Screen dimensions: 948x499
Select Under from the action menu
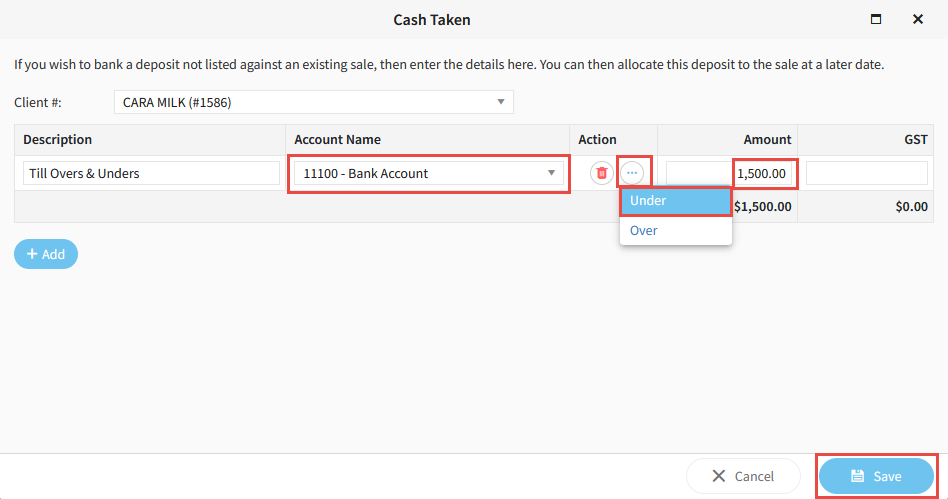675,201
